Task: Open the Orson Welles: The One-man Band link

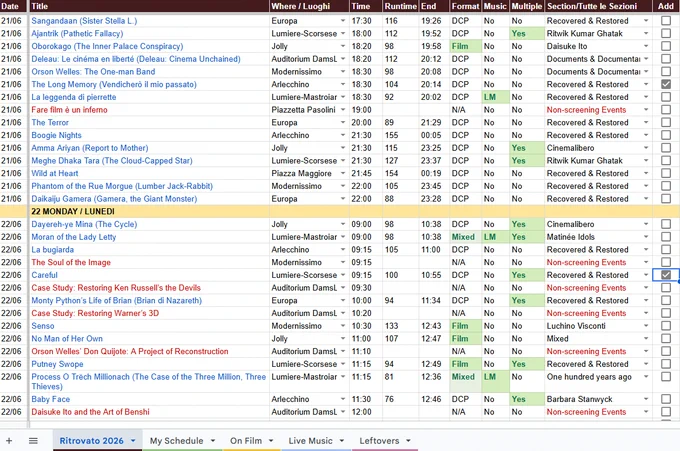Action: coord(93,72)
